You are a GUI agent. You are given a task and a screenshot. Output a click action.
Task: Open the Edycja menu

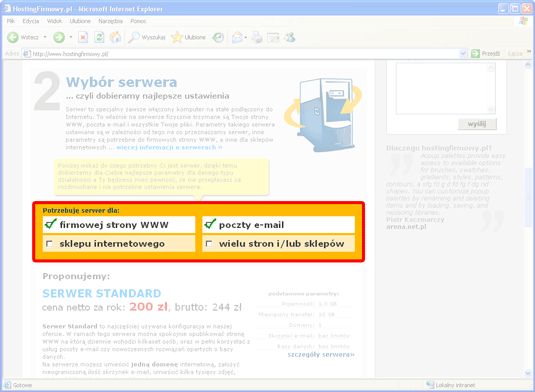pyautogui.click(x=31, y=21)
